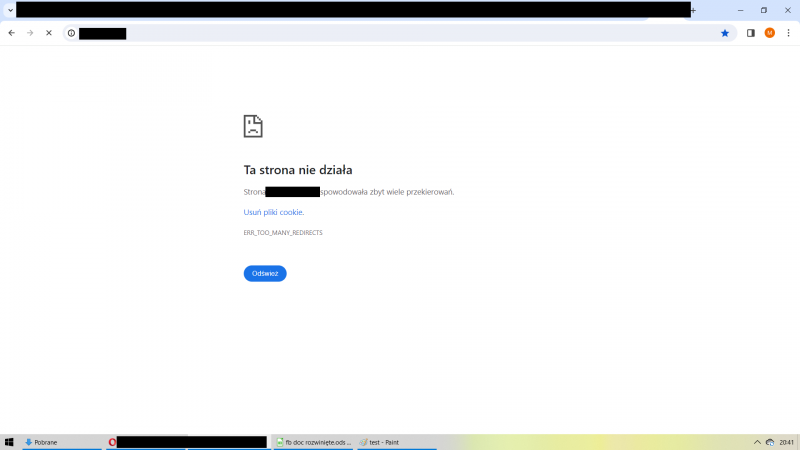Expand the tab search dropdown
Viewport: 800px width, 450px height.
point(10,10)
